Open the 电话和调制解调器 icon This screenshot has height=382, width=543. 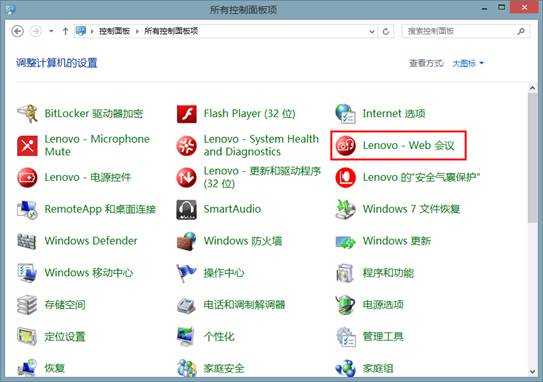(x=187, y=305)
